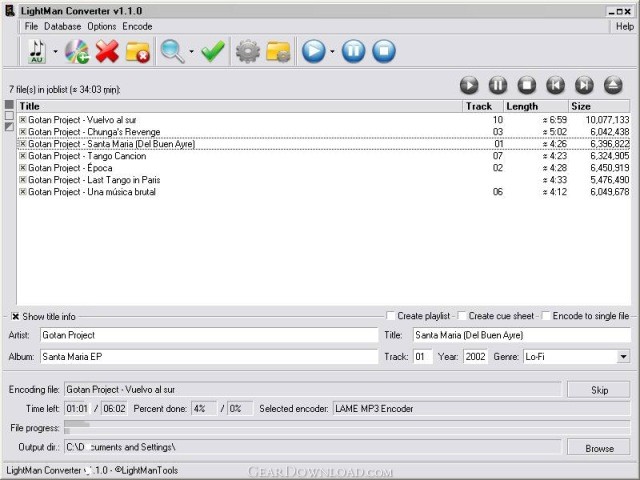Open settings with the gear icon
The width and height of the screenshot is (640, 480).
coord(247,51)
